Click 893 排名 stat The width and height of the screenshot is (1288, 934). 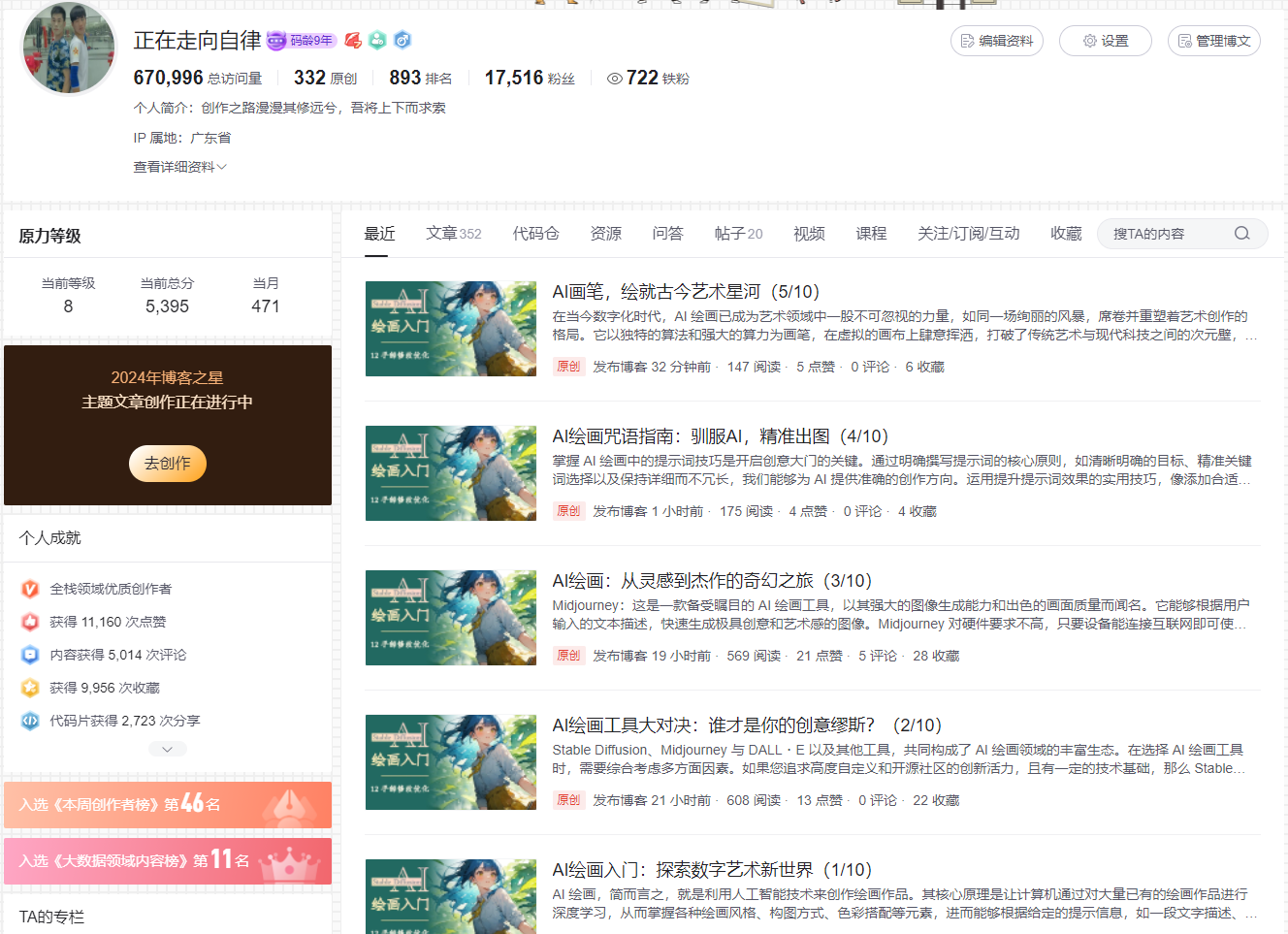(x=421, y=78)
